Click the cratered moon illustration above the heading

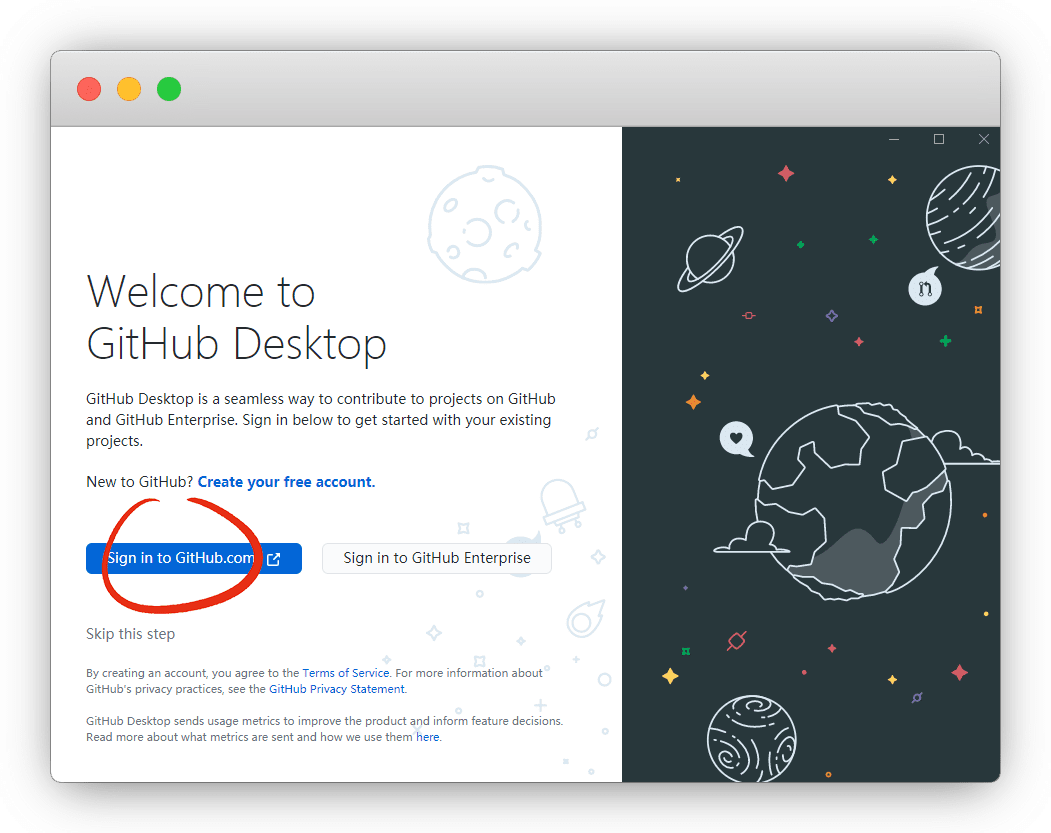coord(485,223)
